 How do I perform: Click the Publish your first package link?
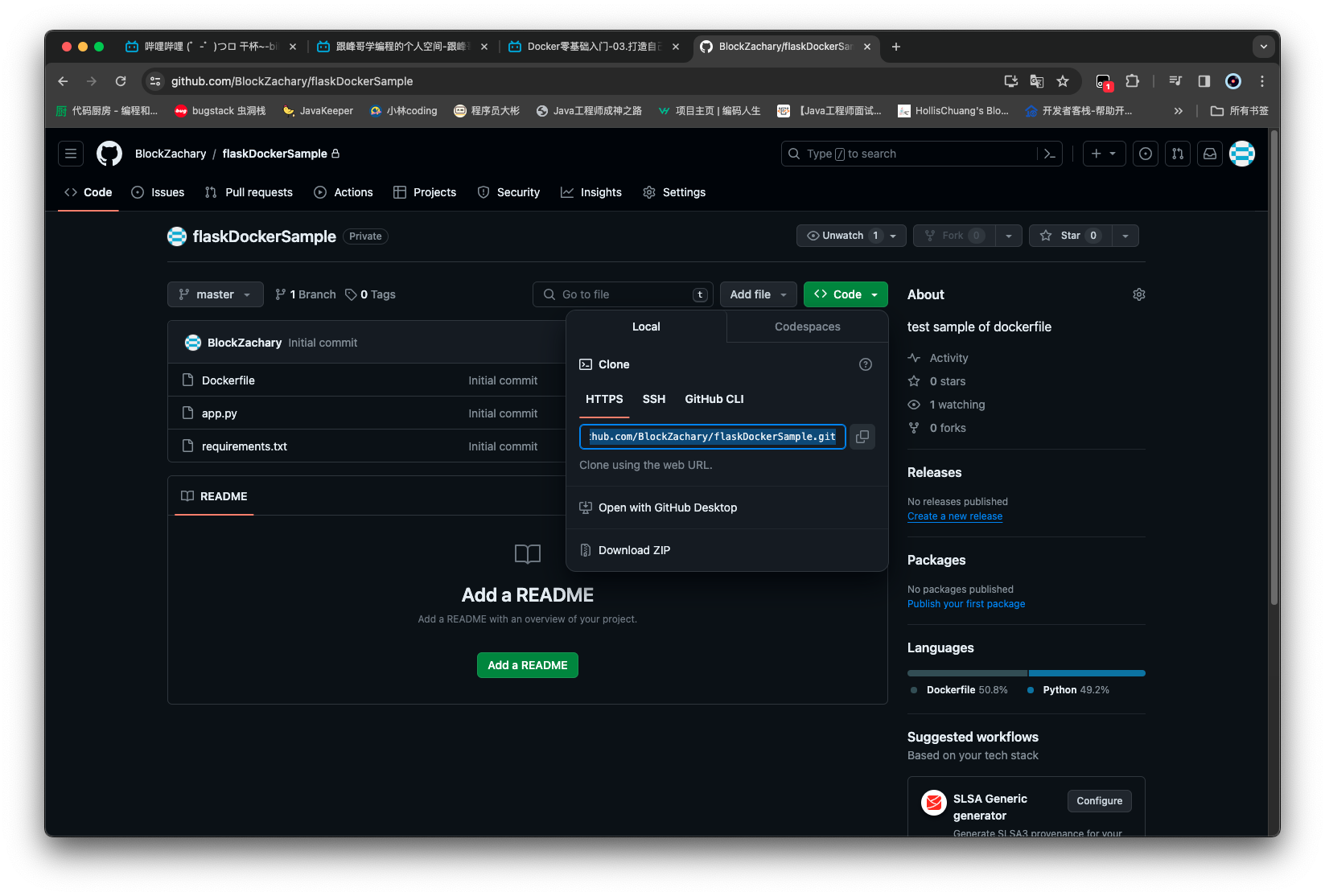tap(966, 604)
